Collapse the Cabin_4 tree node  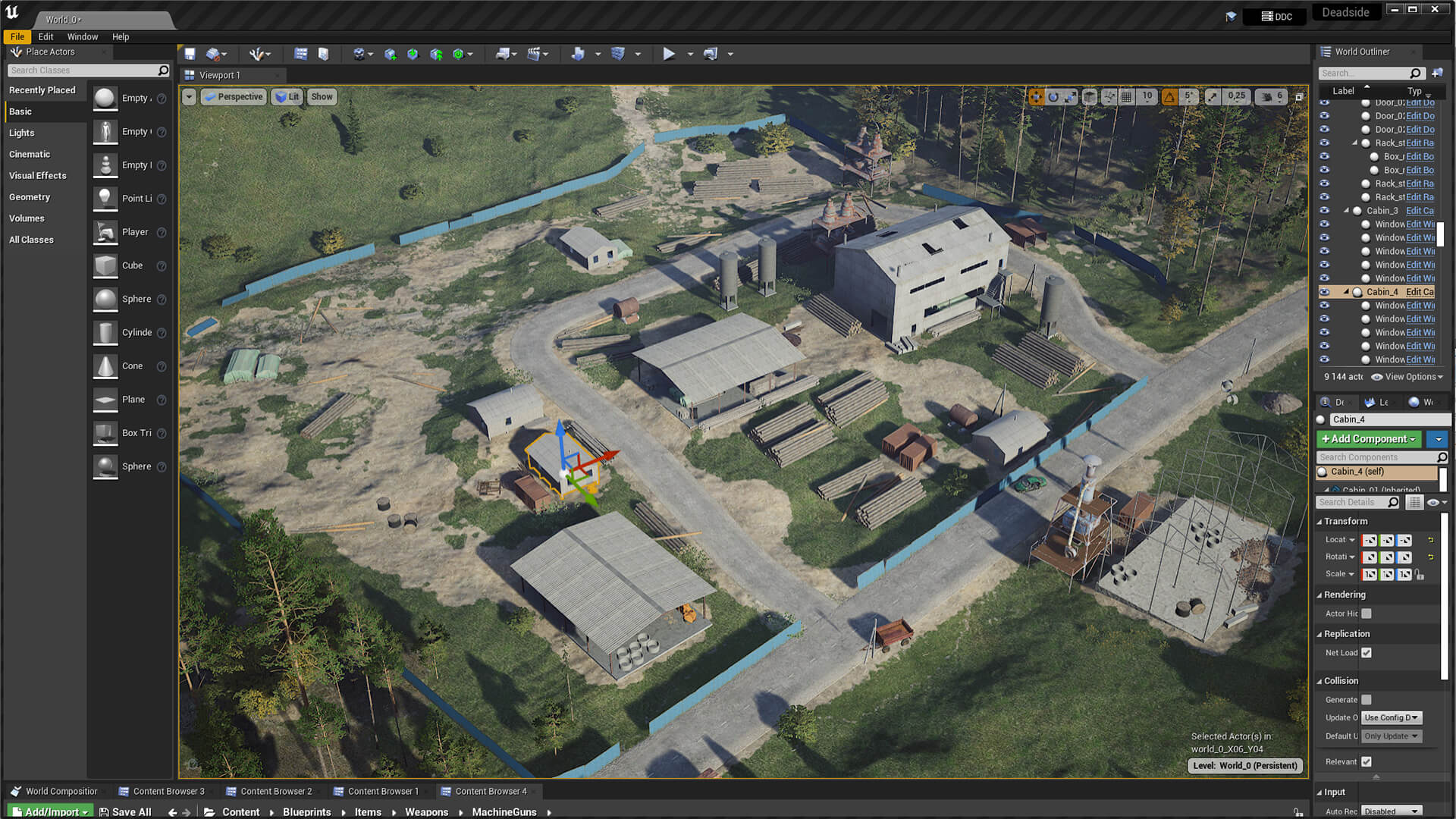[1347, 292]
